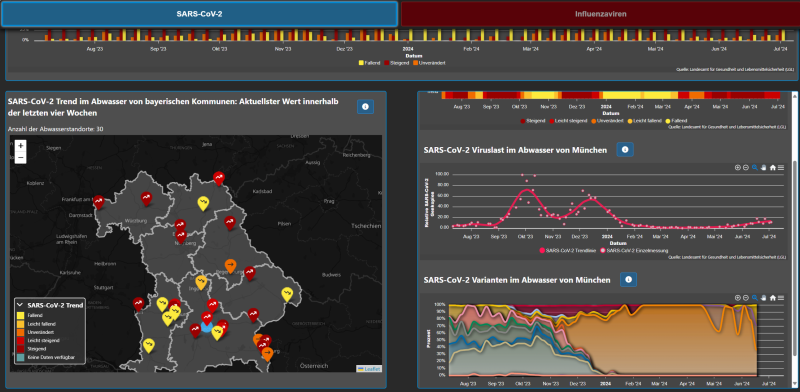Reset Viruslast chart axes with home icon
This screenshot has height=392, width=800.
[x=773, y=167]
